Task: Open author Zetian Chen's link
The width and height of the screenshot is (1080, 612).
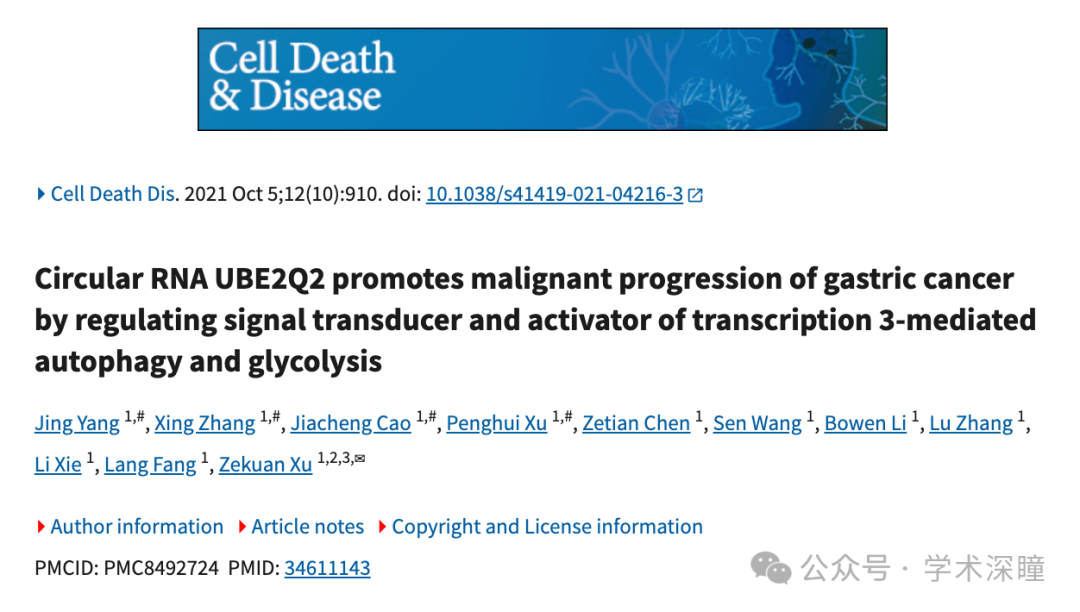Action: pos(636,423)
